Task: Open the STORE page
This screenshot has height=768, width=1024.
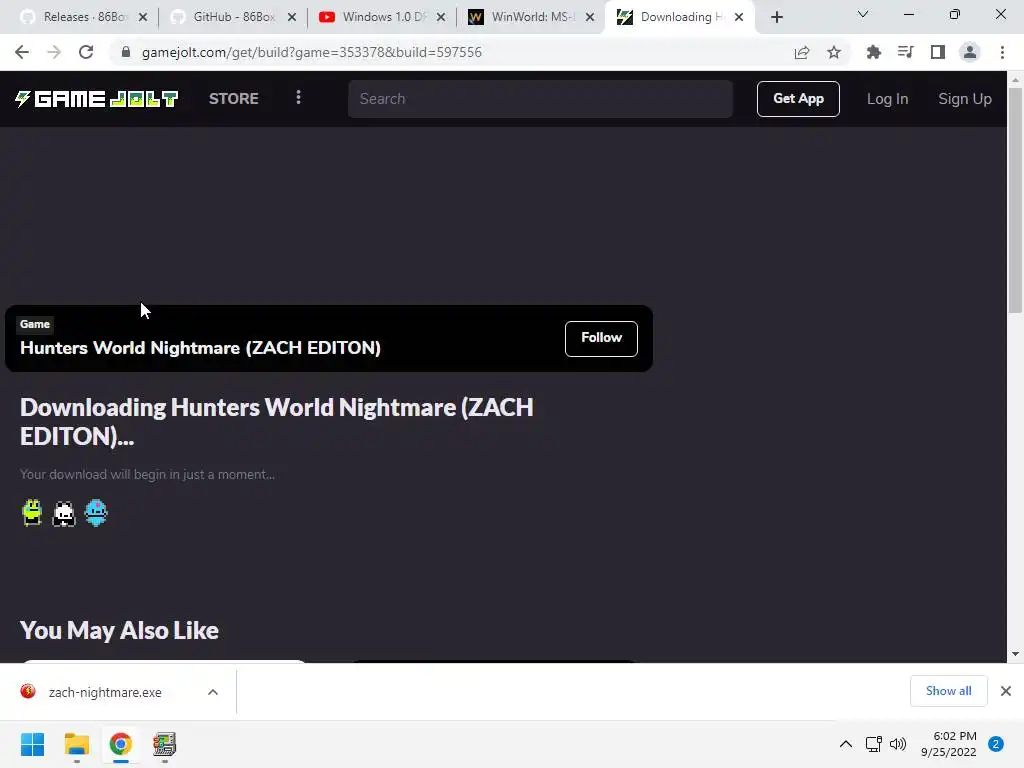Action: click(x=234, y=99)
